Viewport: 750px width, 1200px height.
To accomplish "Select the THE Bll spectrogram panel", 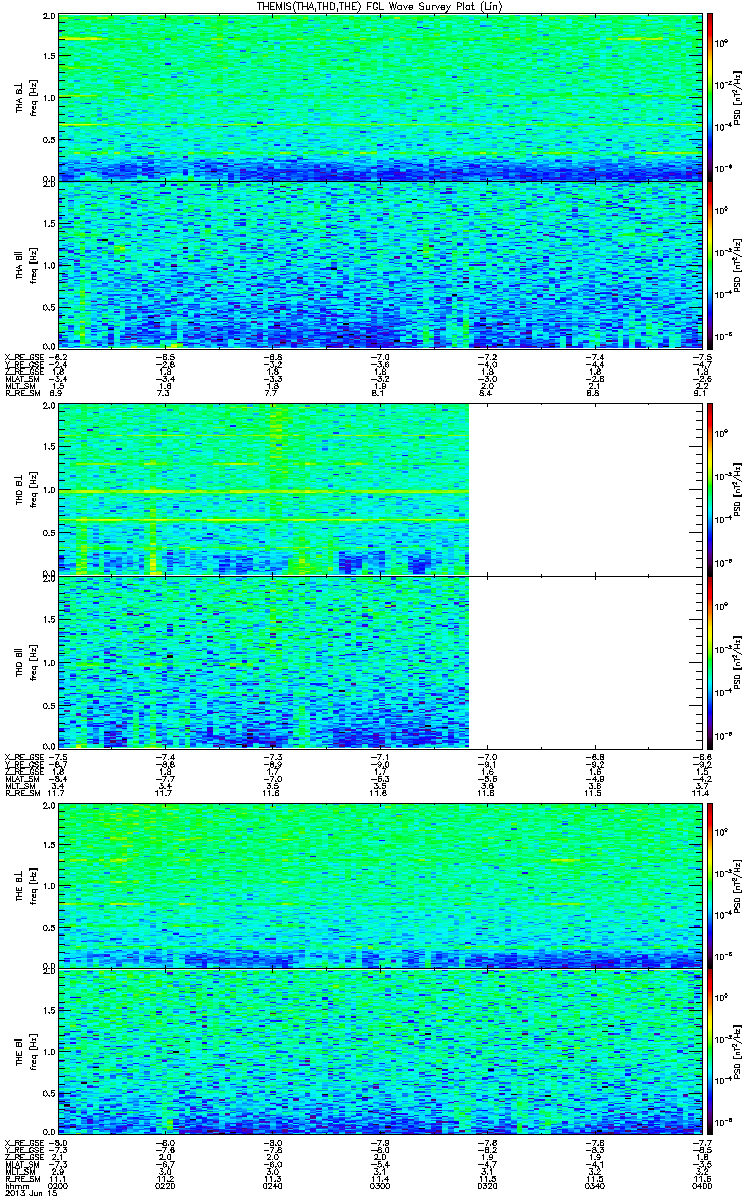I will [x=380, y=1050].
